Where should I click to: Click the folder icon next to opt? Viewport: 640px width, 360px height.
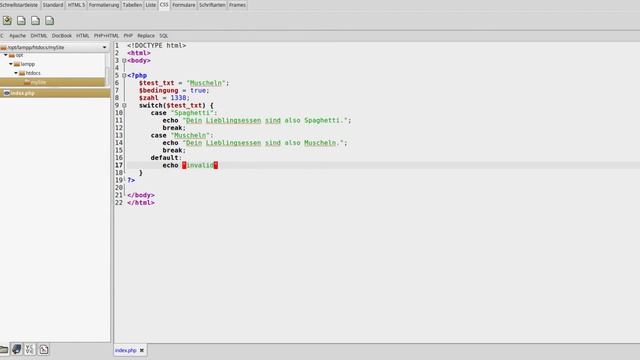(x=12, y=55)
